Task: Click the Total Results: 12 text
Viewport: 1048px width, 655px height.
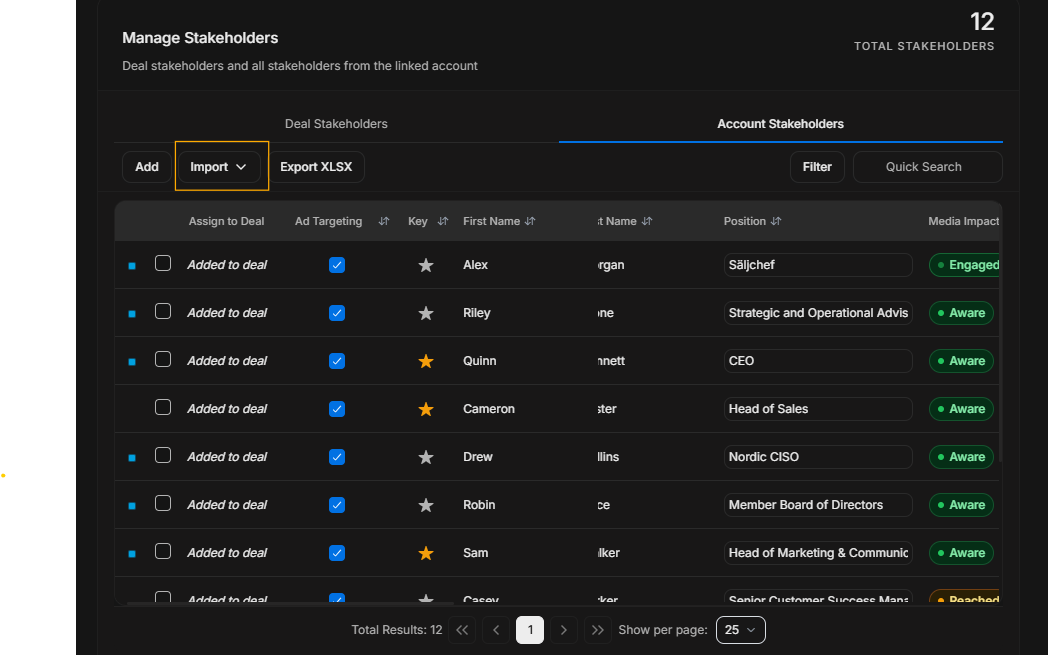Action: pyautogui.click(x=397, y=630)
